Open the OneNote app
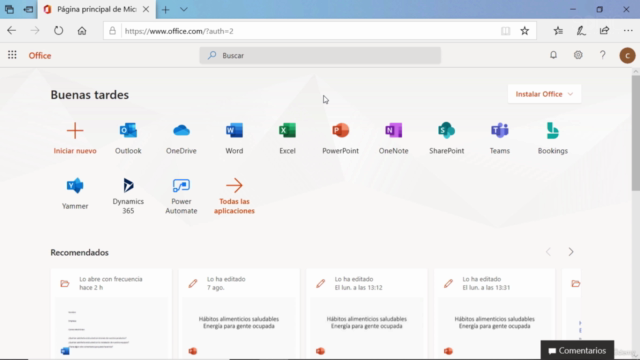 click(x=393, y=138)
